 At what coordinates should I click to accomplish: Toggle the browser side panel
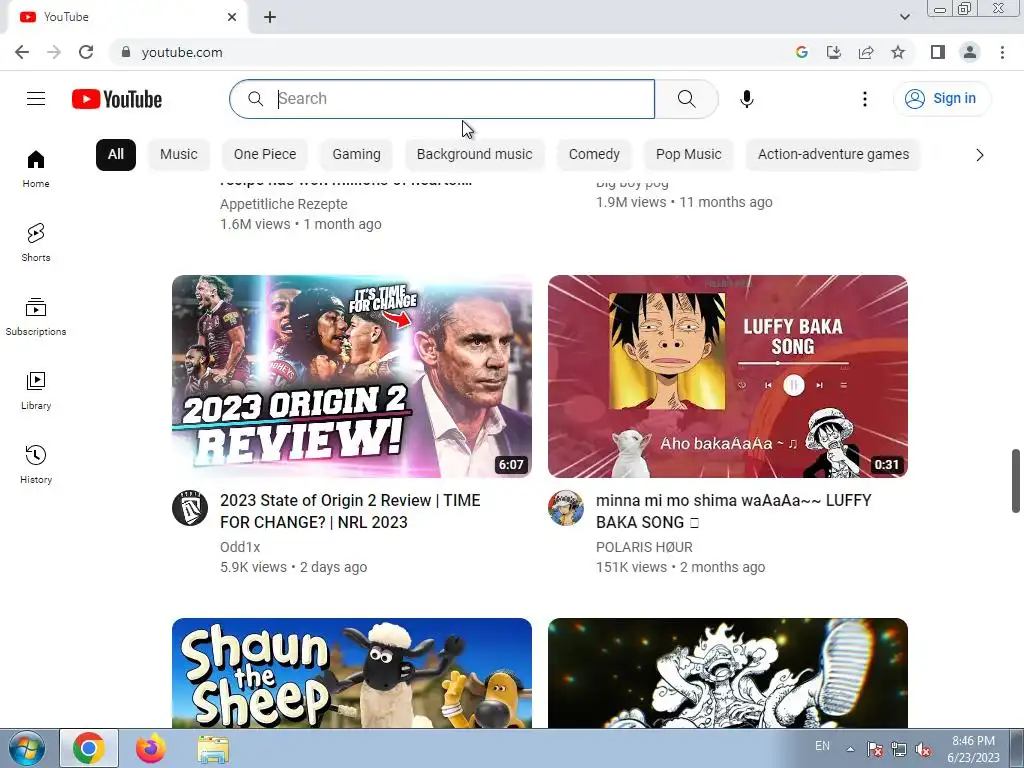pyautogui.click(x=938, y=52)
